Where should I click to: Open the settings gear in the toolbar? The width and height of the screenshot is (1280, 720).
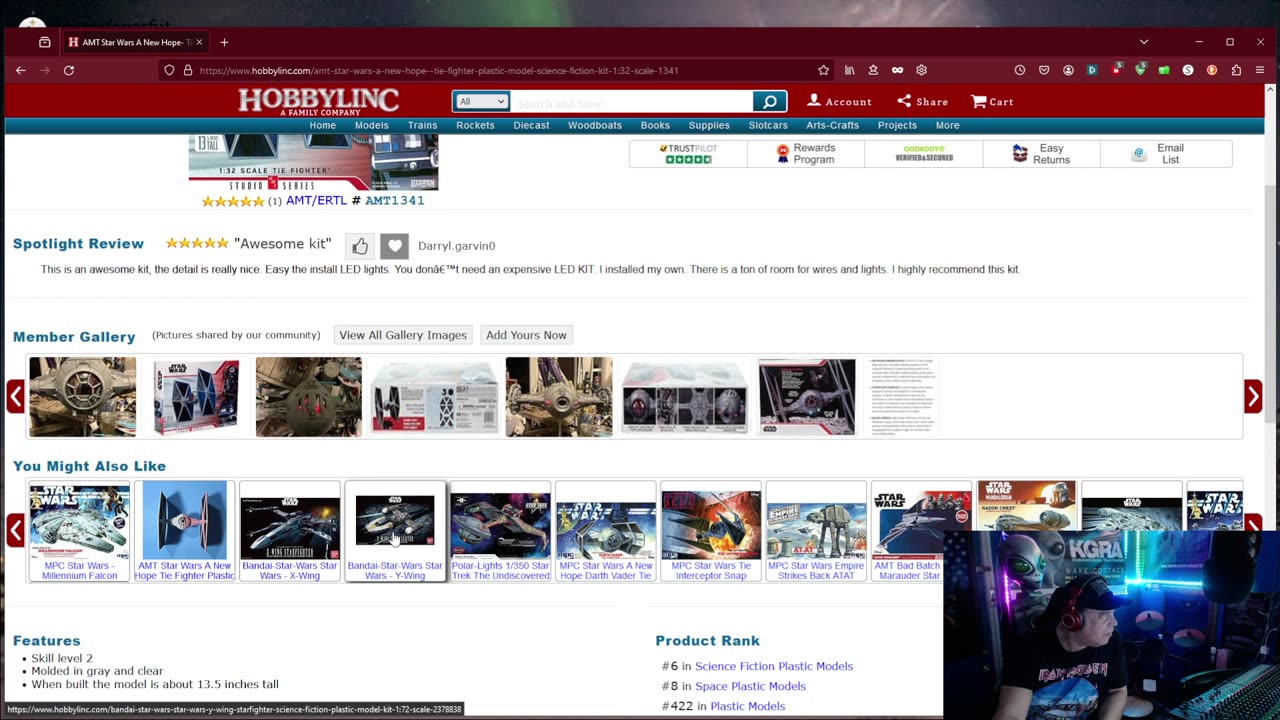921,70
